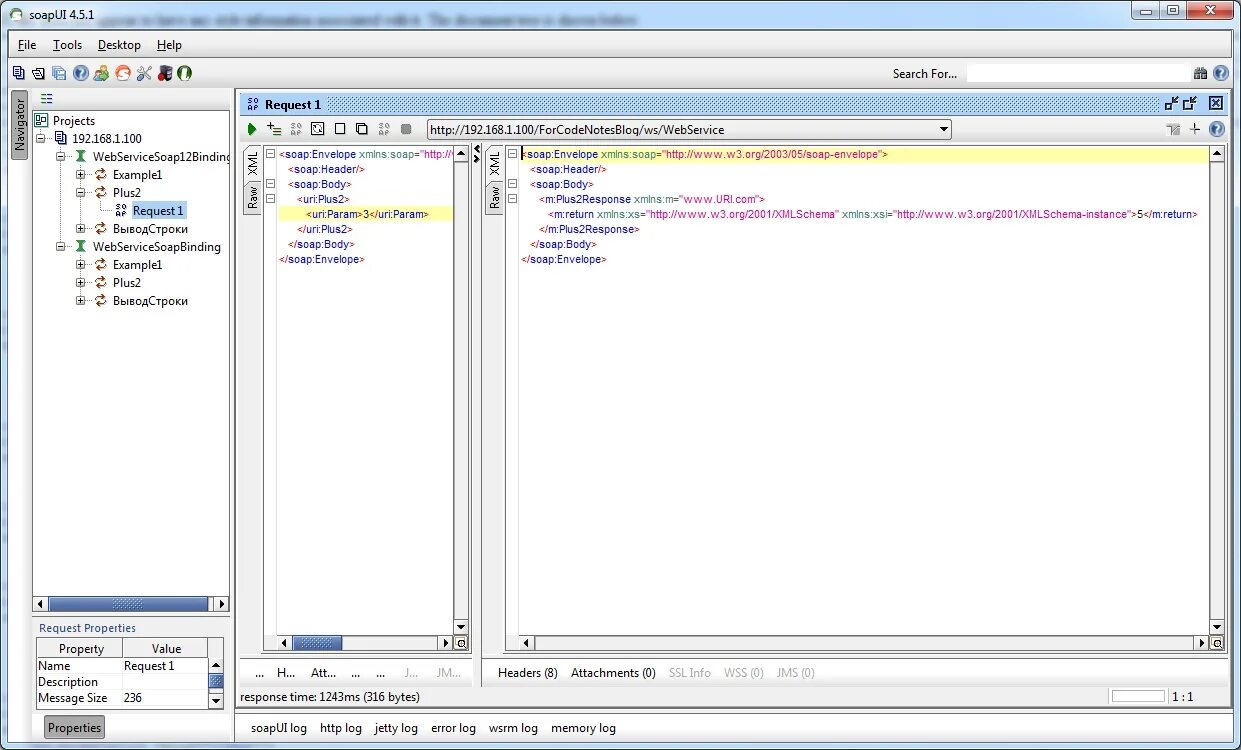Screen dimensions: 1241x750
Task: Click the request XML horizontal scrollbar thumb
Action: point(317,643)
